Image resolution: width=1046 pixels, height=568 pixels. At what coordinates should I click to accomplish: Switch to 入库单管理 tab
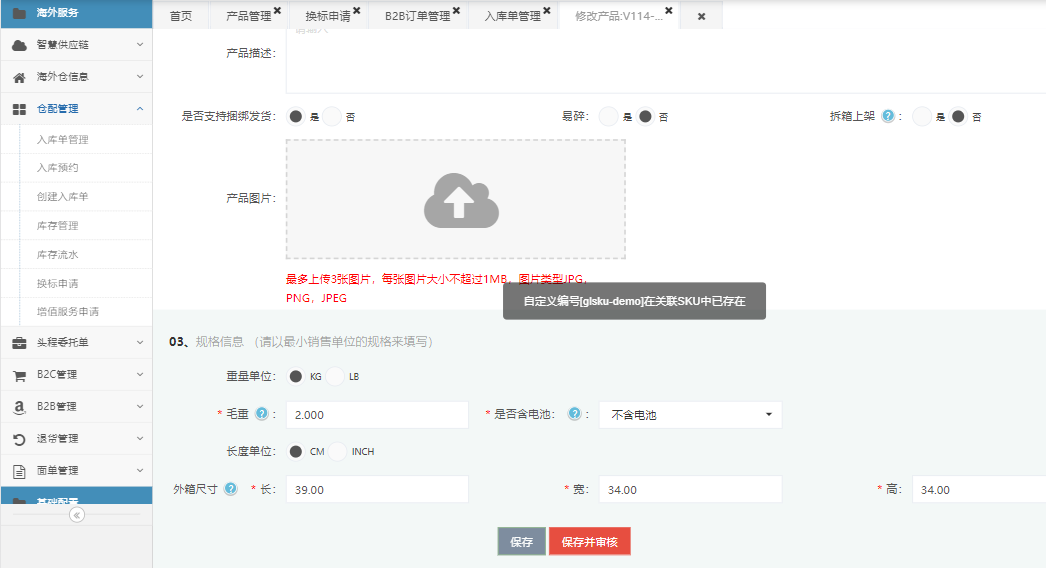[x=512, y=16]
